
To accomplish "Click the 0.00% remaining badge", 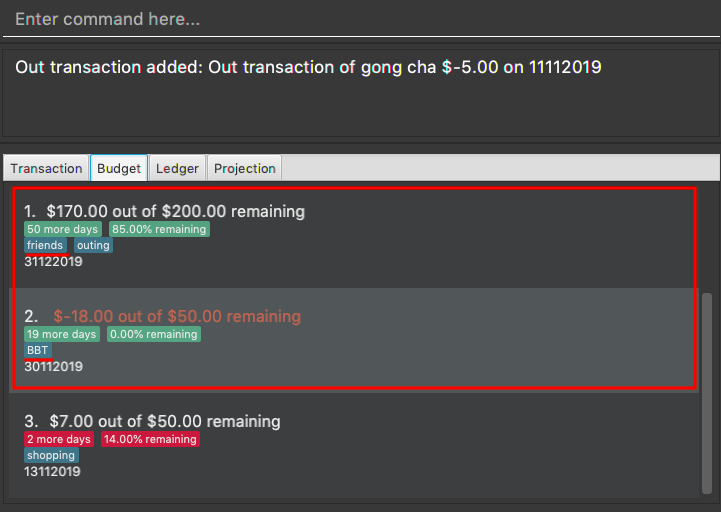I will tap(154, 334).
